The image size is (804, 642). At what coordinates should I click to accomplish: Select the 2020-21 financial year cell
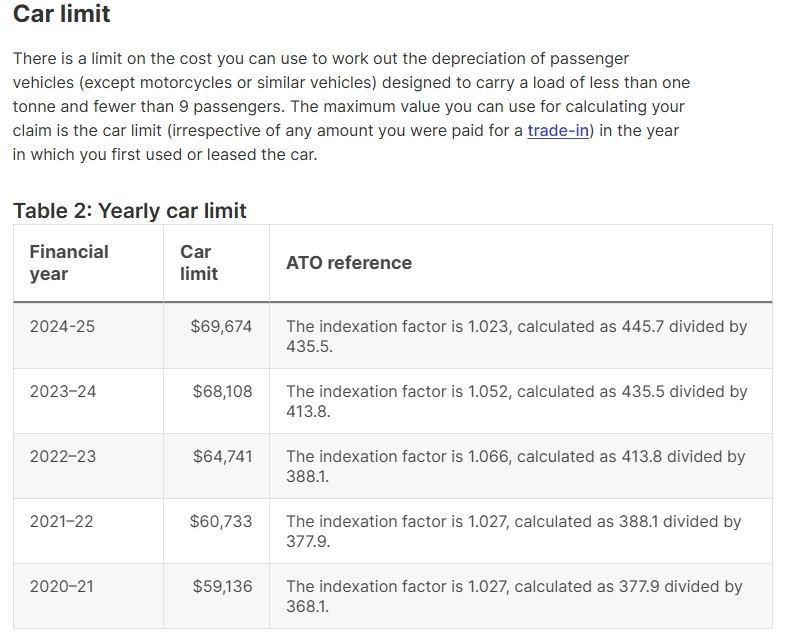pos(62,586)
